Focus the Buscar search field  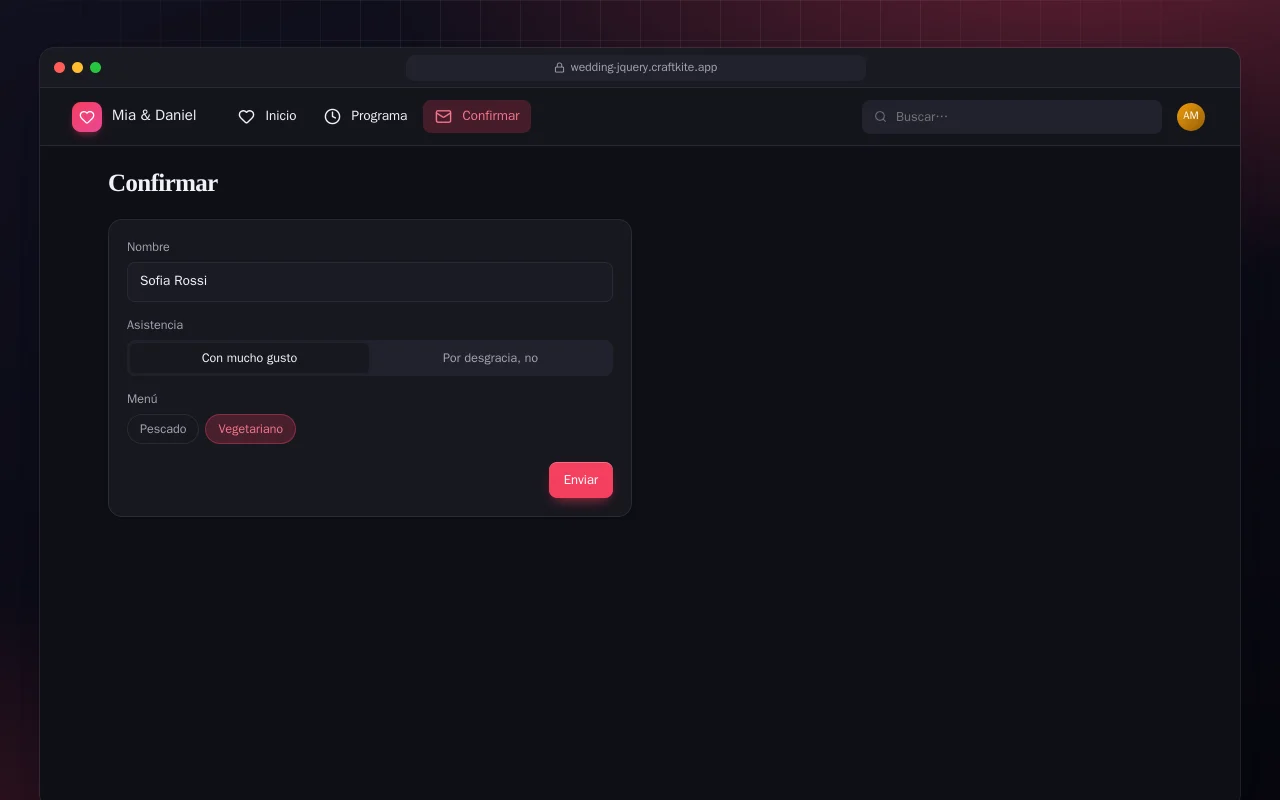tap(1012, 117)
